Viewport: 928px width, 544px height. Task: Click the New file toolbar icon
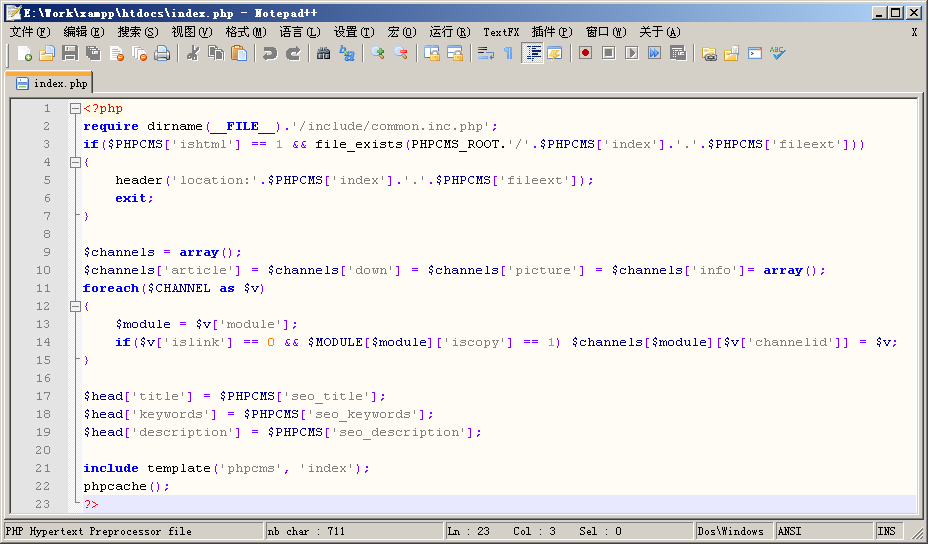coord(23,53)
